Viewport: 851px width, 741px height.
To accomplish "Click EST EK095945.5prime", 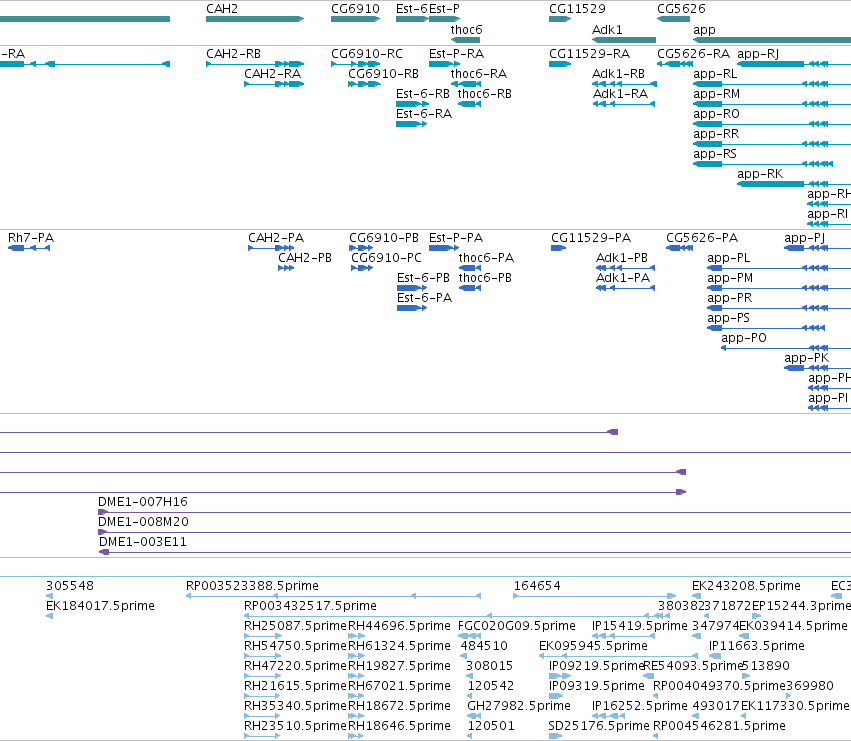I will coord(619,656).
